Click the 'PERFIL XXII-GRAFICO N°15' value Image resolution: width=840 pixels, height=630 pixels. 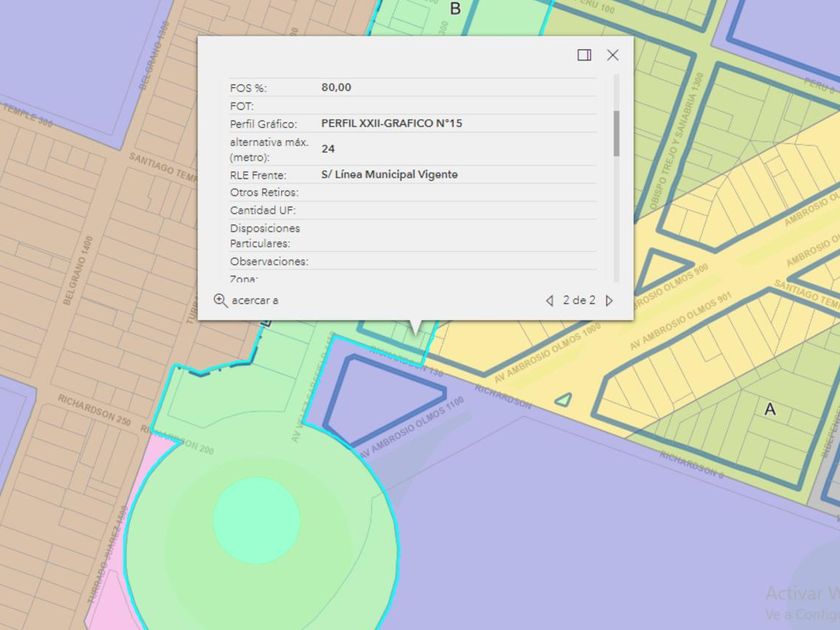[391, 124]
